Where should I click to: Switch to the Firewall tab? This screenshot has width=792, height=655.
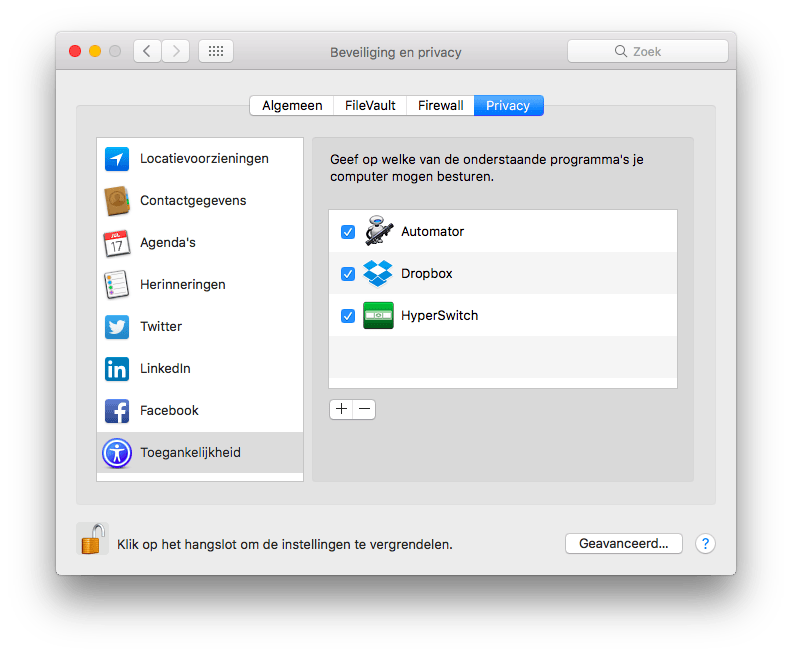tap(440, 106)
